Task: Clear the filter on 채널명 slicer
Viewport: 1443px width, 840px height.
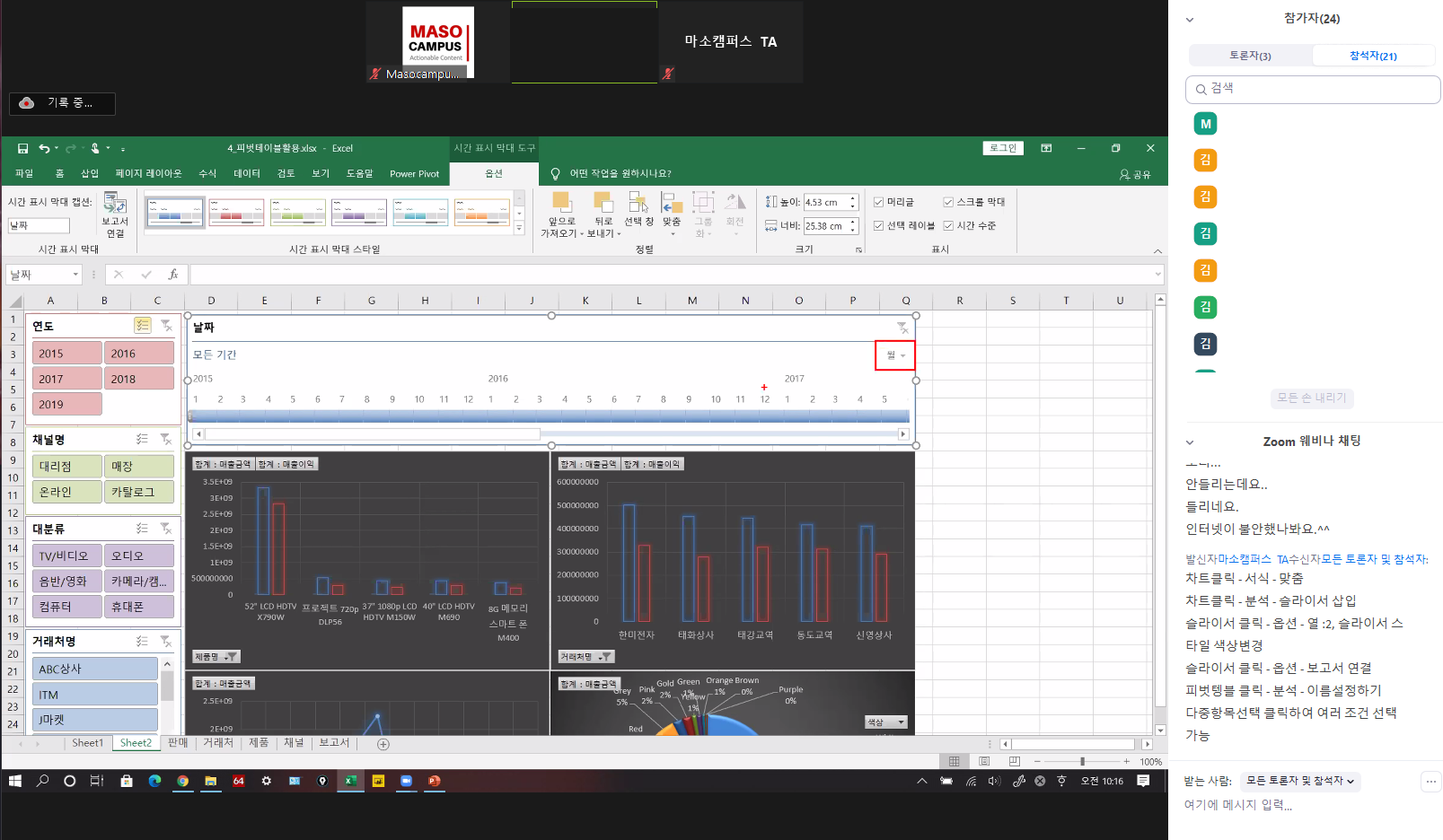Action: pos(166,440)
